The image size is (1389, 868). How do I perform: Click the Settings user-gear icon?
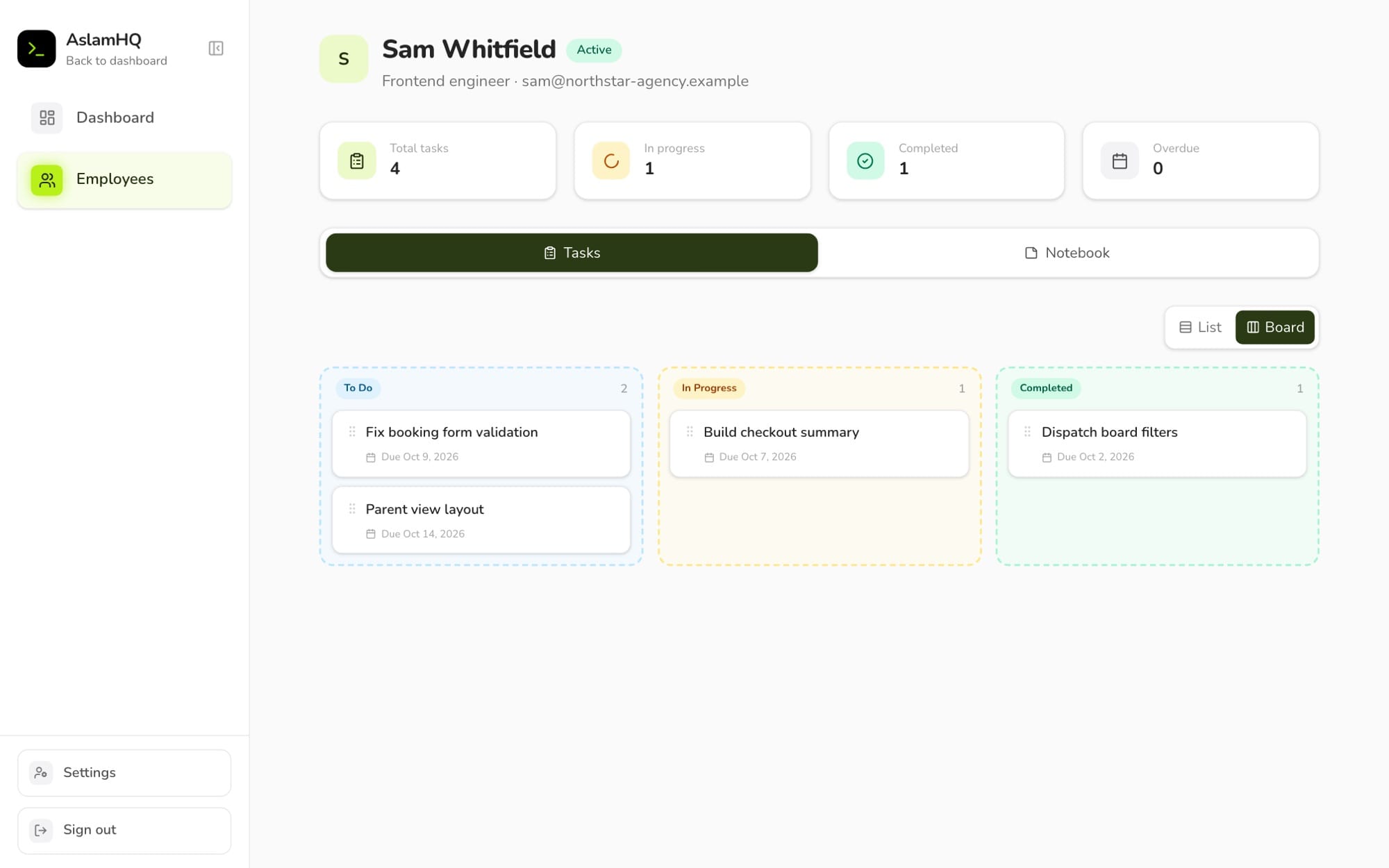[41, 773]
